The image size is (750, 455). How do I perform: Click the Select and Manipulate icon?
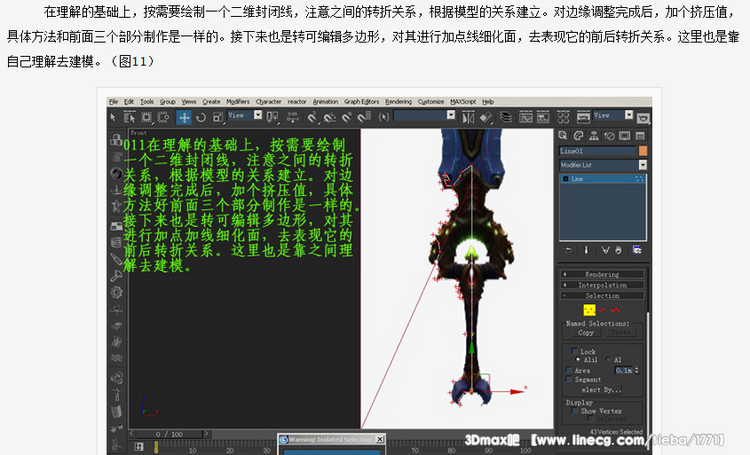coord(292,117)
